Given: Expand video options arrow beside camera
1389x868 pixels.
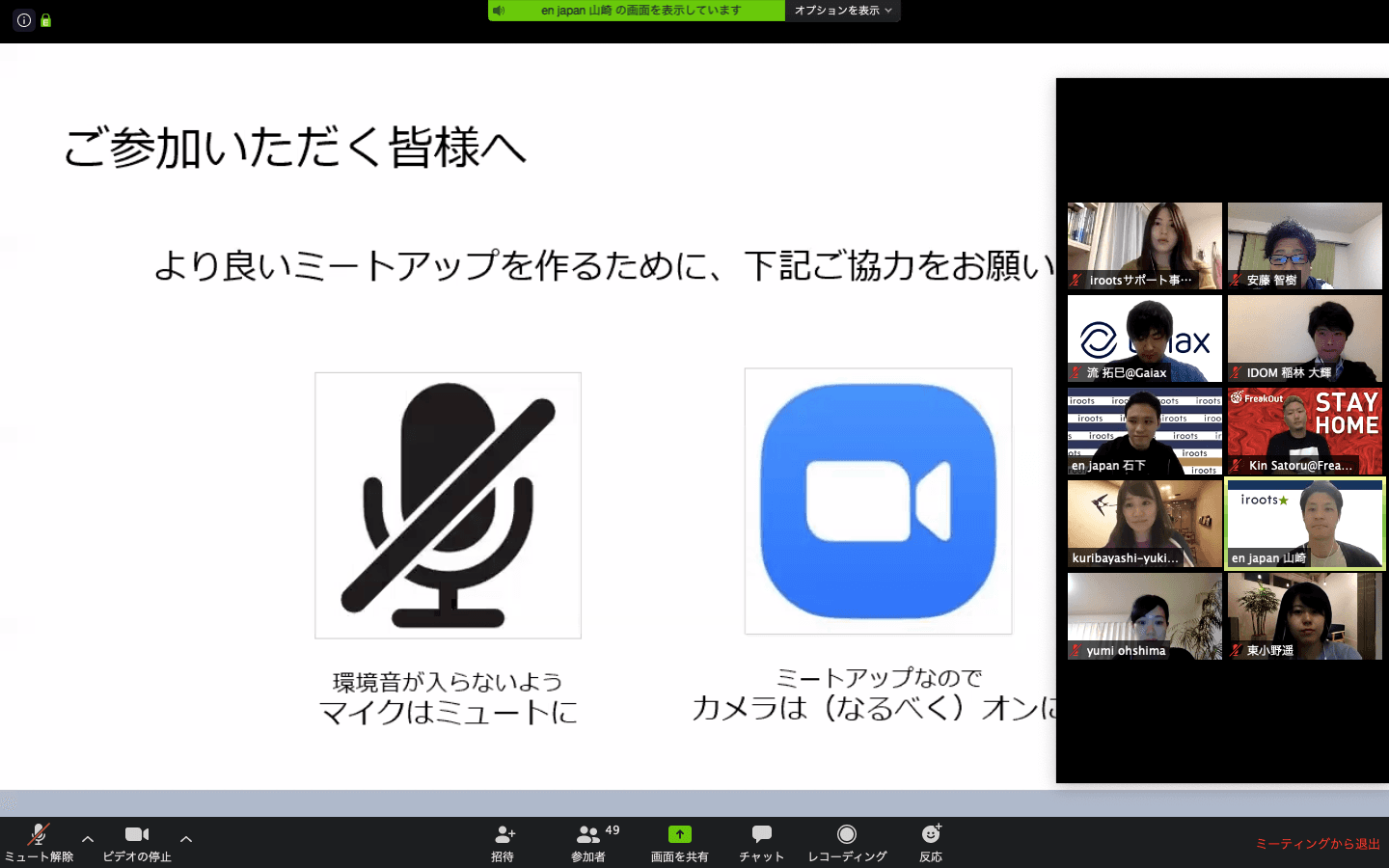Looking at the screenshot, I should coord(186,839).
